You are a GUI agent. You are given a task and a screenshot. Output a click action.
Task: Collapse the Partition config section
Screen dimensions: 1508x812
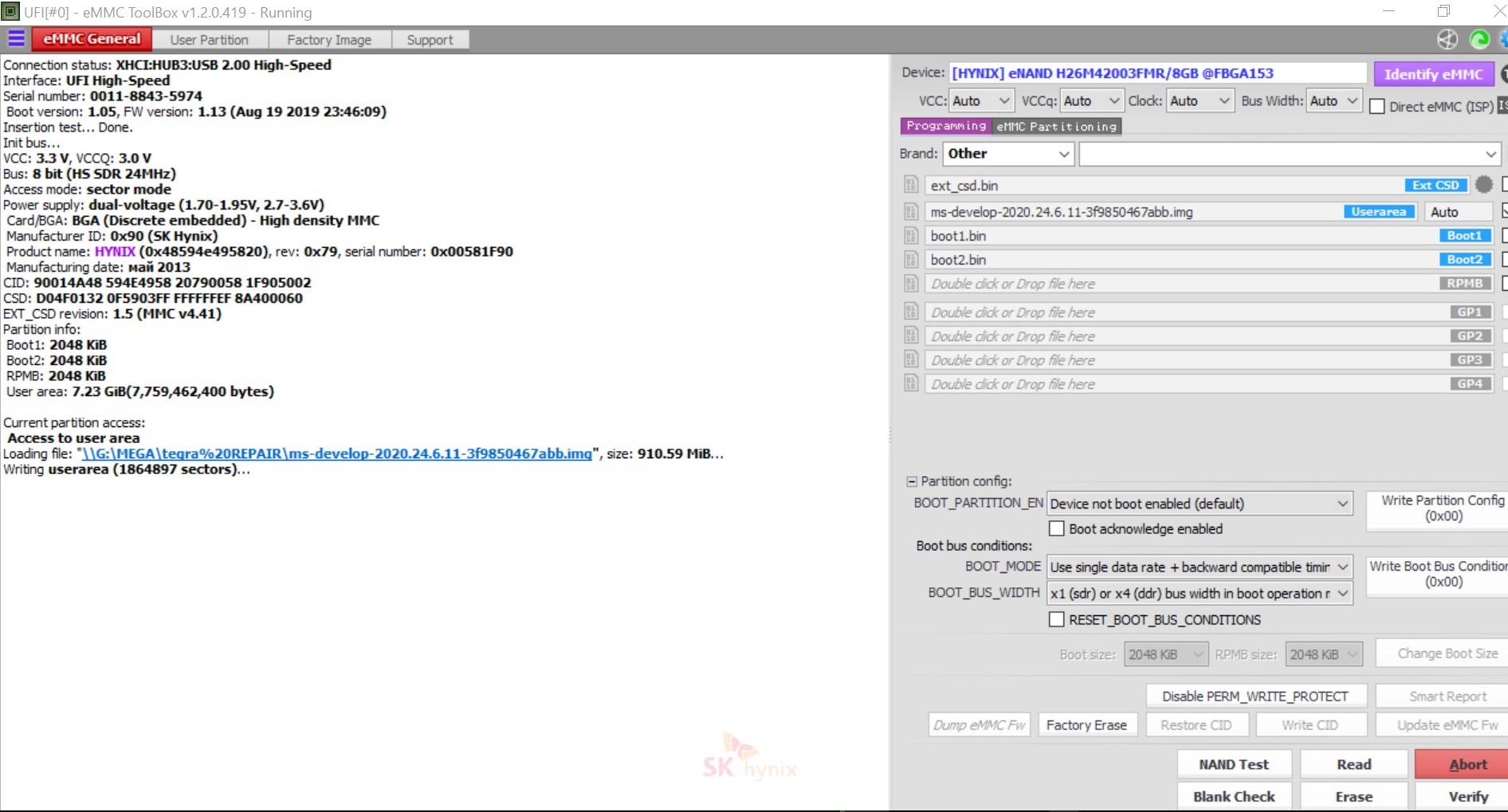pyautogui.click(x=911, y=481)
